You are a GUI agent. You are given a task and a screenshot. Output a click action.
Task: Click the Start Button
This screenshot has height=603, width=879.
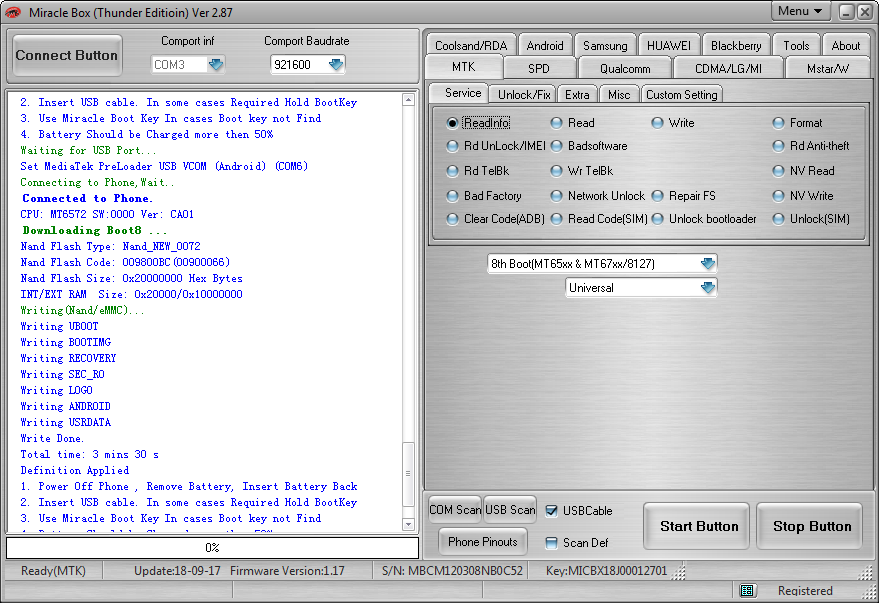[698, 526]
